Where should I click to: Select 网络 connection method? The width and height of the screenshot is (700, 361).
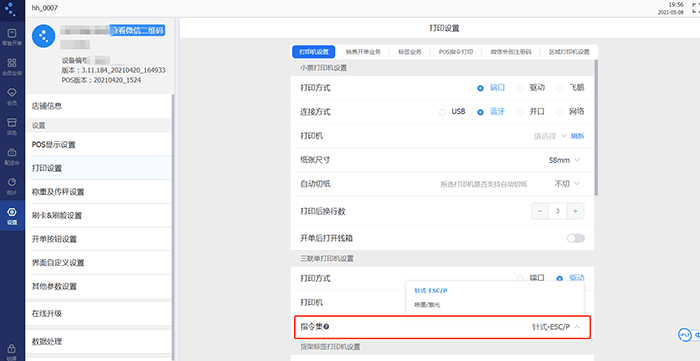[x=570, y=112]
